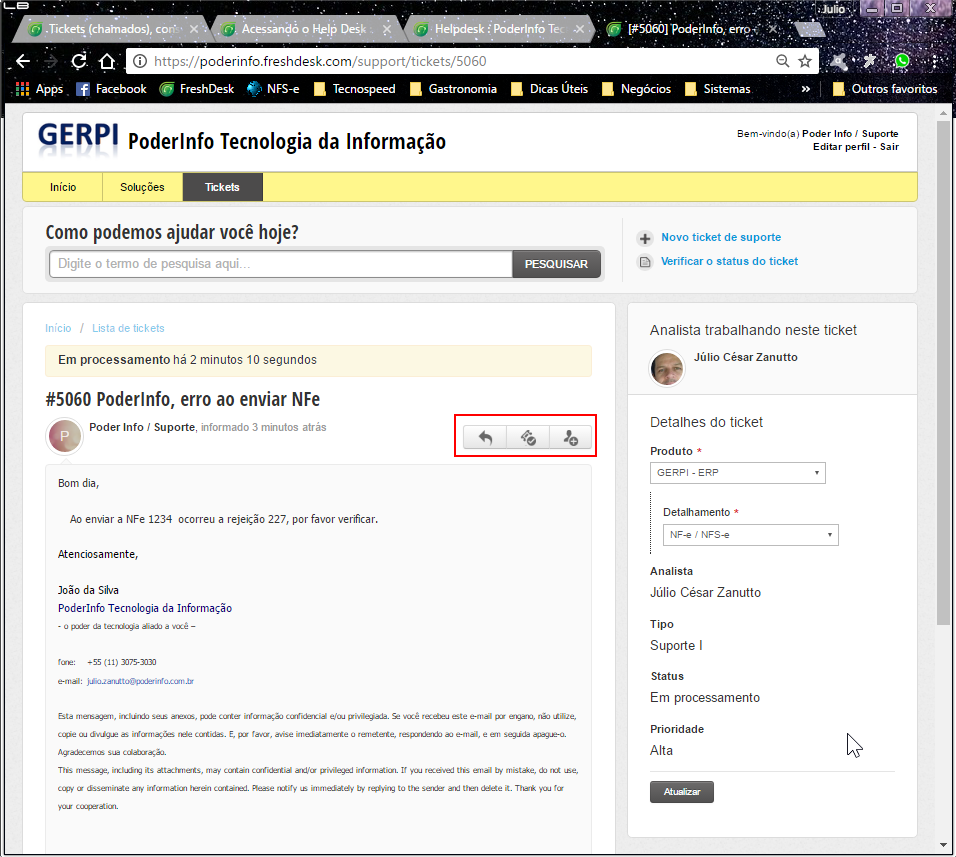The width and height of the screenshot is (956, 857).
Task: Reload the page with the refresh icon
Action: tap(79, 61)
